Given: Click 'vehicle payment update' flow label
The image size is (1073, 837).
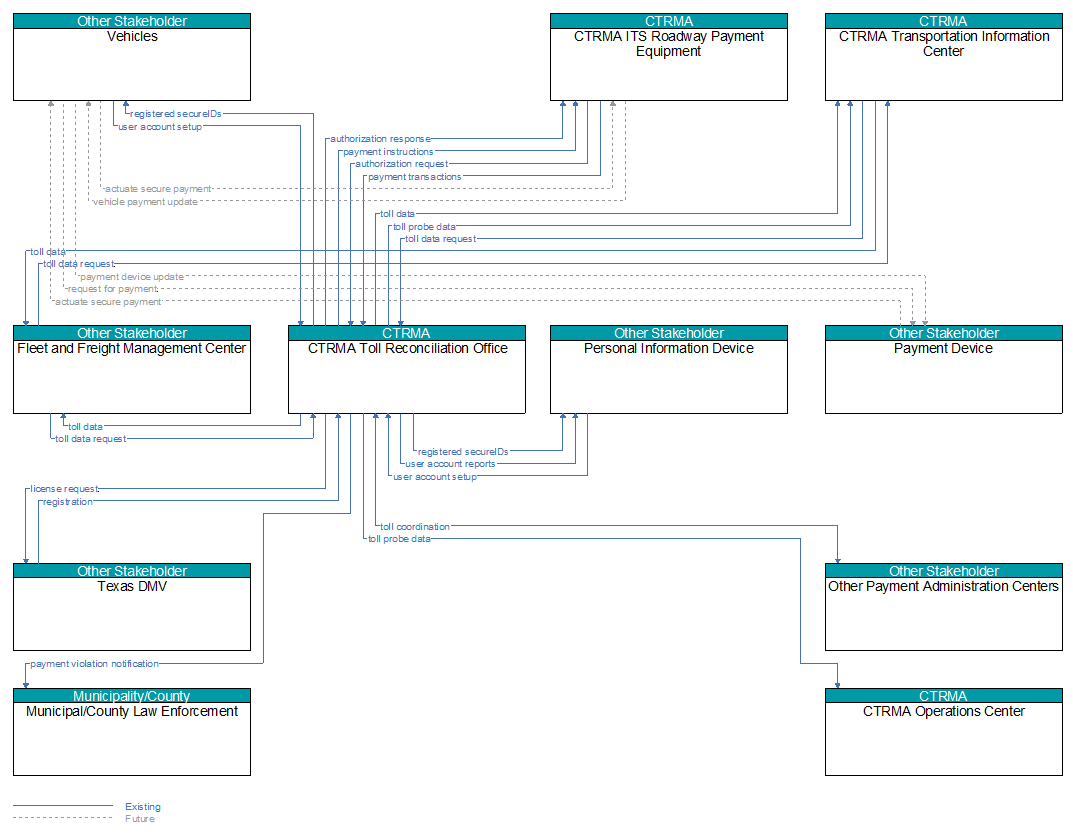Looking at the screenshot, I should (x=145, y=202).
